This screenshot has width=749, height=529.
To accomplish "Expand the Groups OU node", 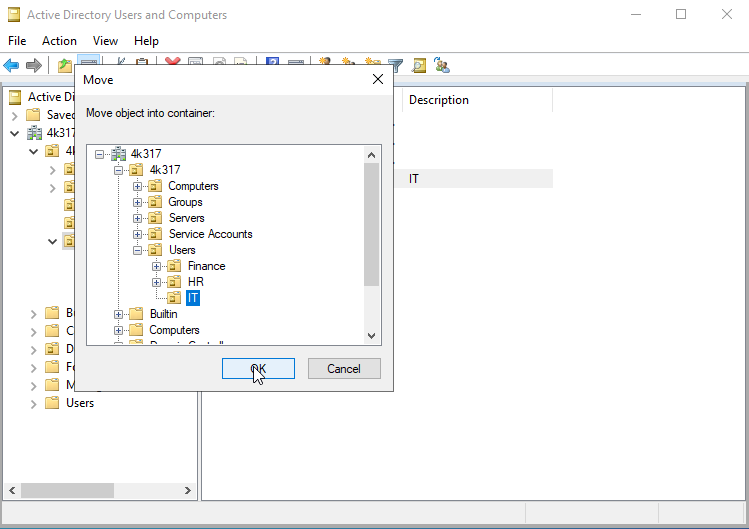I will tap(138, 202).
